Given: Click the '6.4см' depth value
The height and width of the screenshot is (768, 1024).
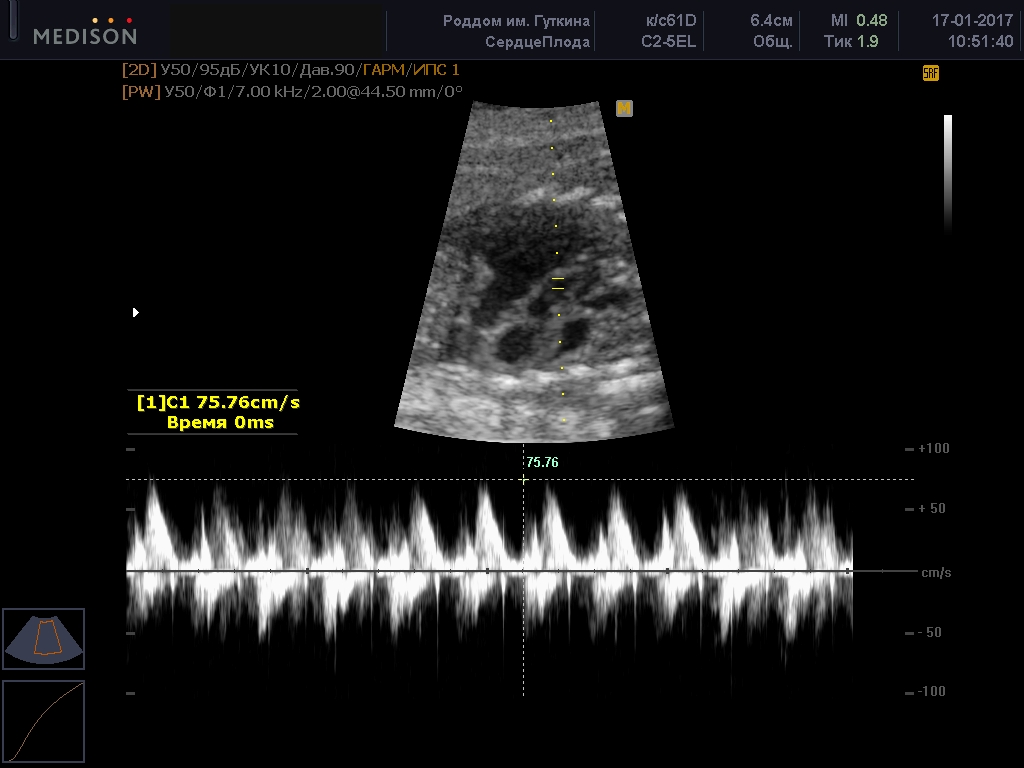Looking at the screenshot, I should tap(771, 21).
